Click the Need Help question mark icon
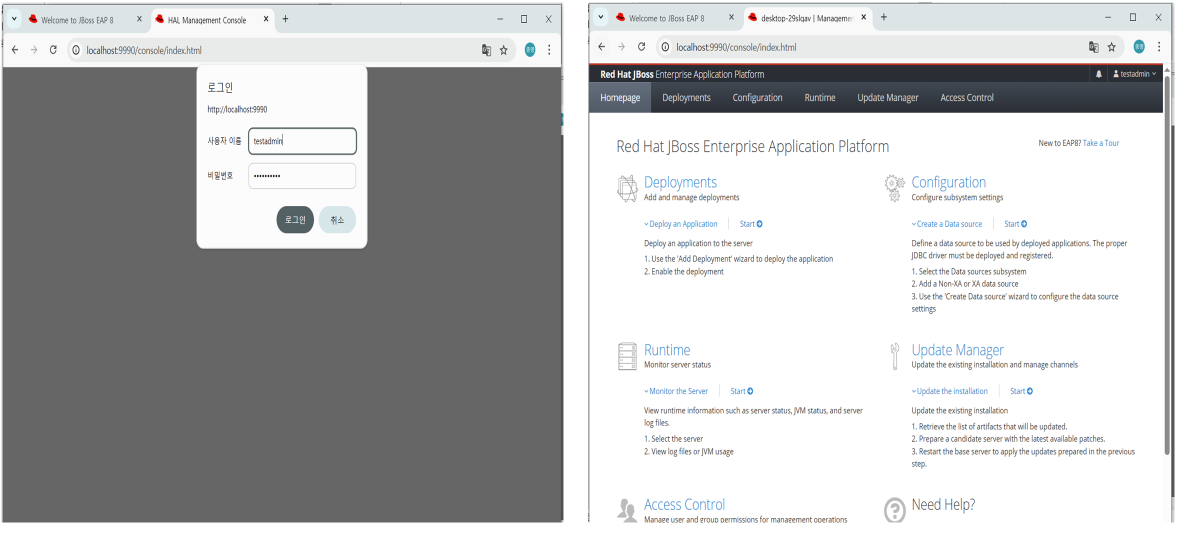This screenshot has height=540, width=1177. (x=895, y=510)
